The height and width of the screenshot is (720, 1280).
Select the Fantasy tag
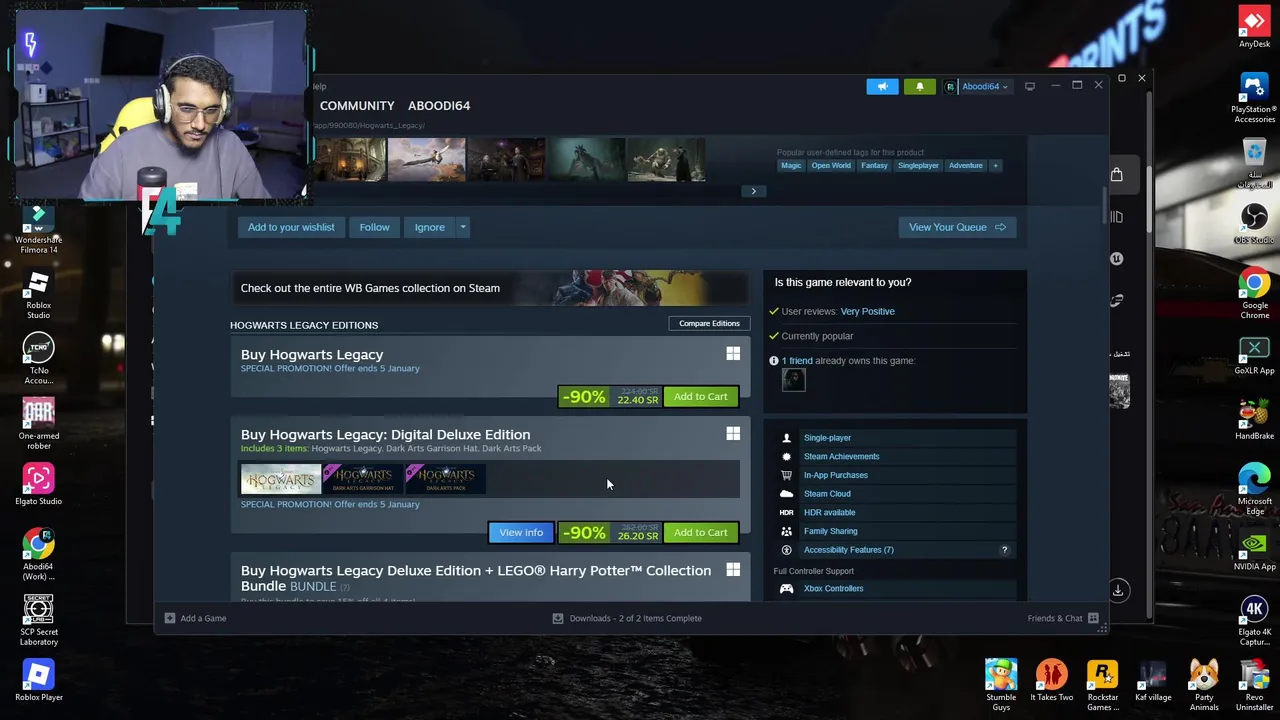tap(874, 166)
